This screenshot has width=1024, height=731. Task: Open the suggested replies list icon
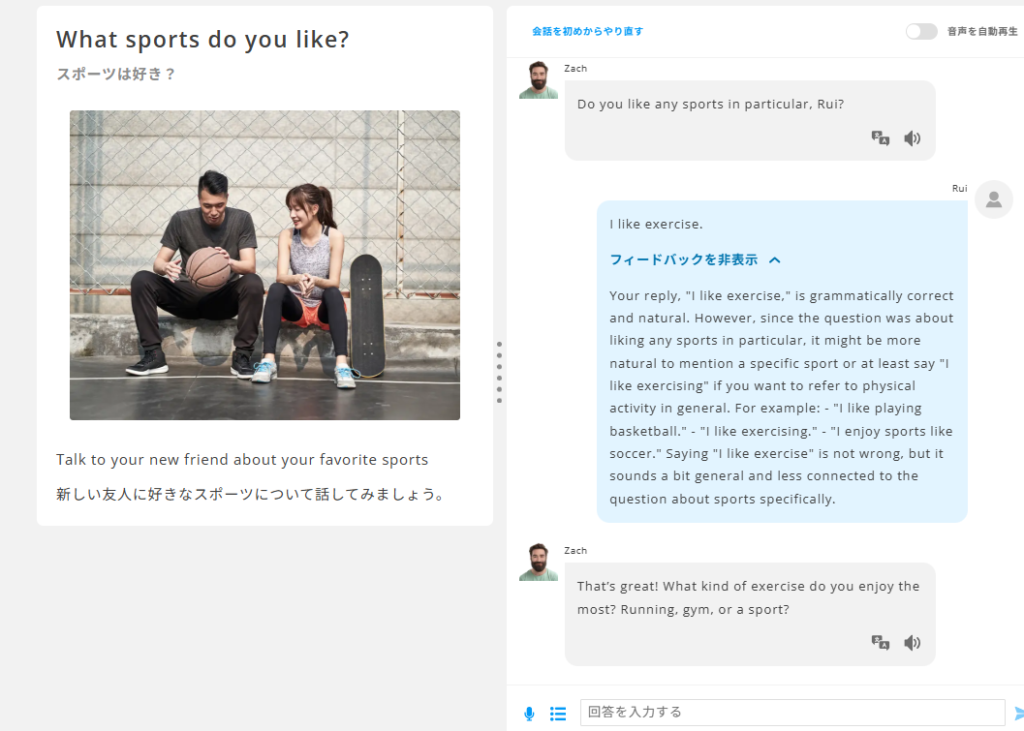click(x=558, y=713)
